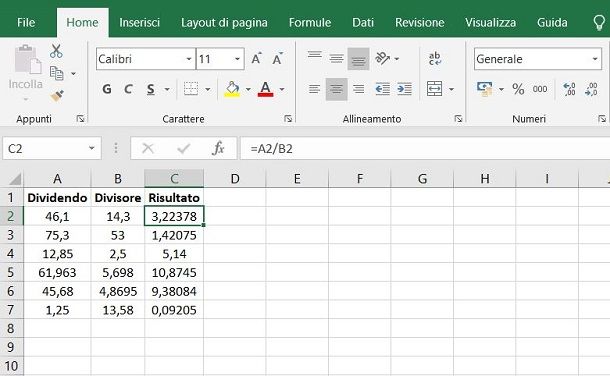610x376 pixels.
Task: Open the File tab
Action: (x=26, y=22)
